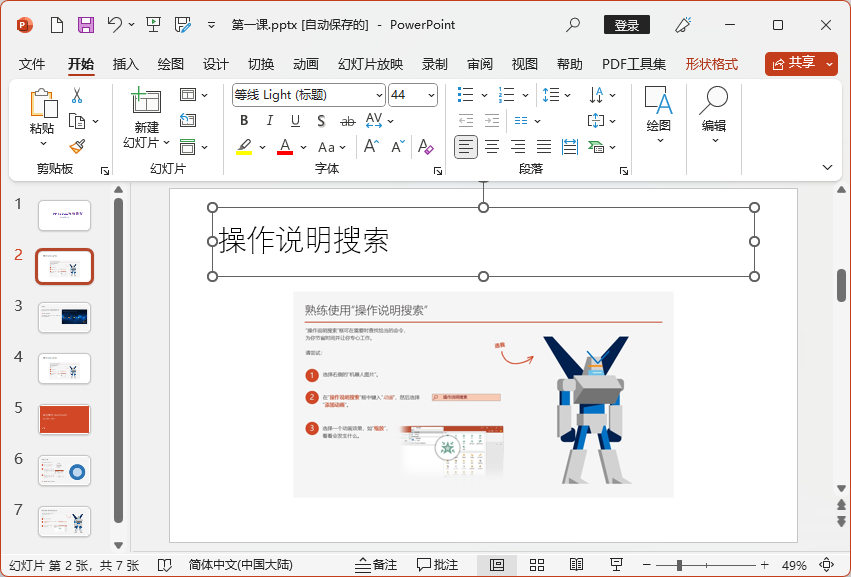
Task: Open the font name dropdown
Action: pyautogui.click(x=379, y=95)
